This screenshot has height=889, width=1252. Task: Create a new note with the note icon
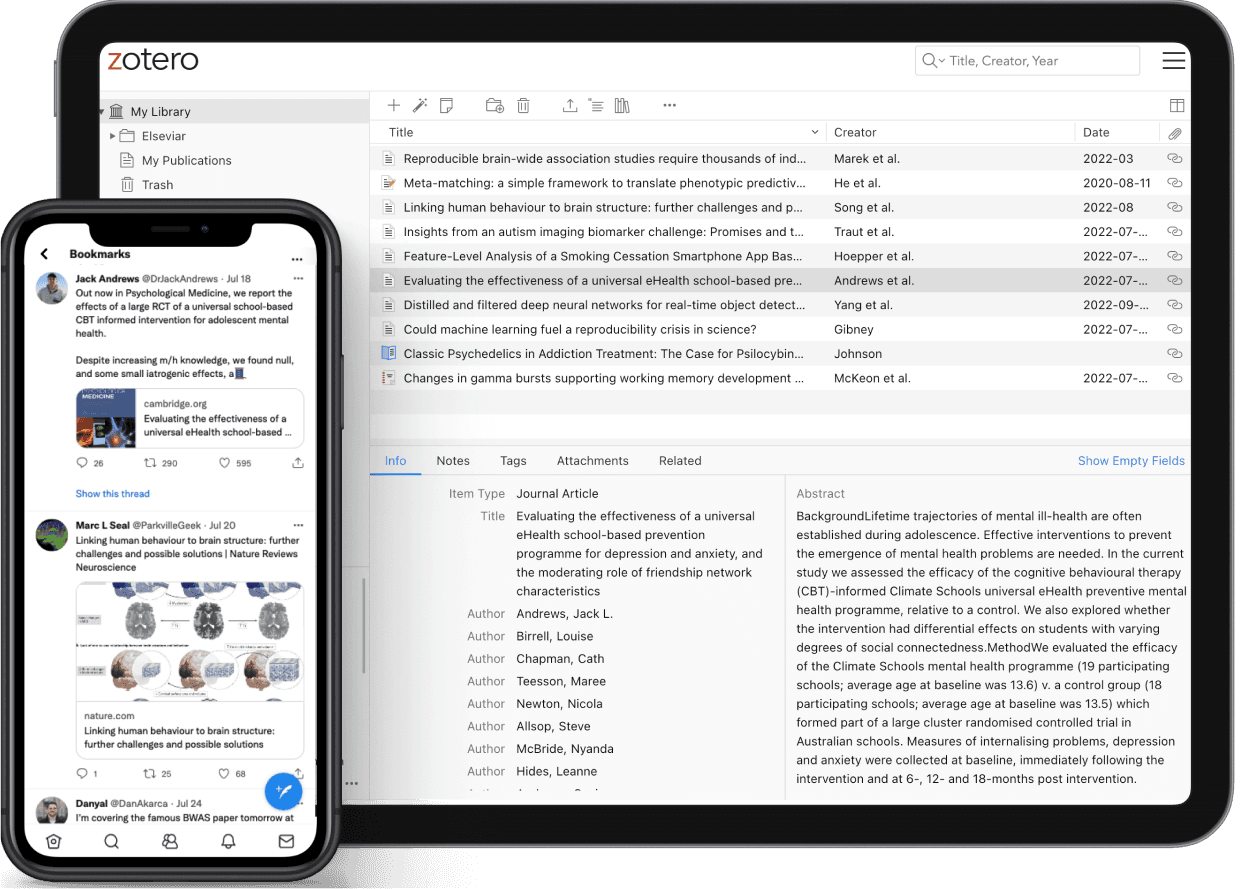point(446,105)
